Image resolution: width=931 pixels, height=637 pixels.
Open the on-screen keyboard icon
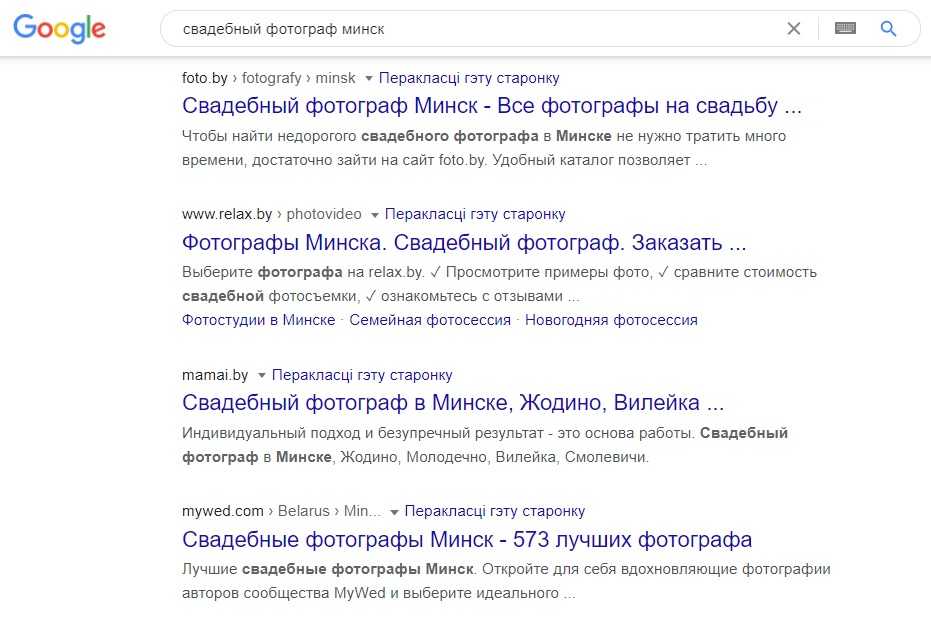pyautogui.click(x=845, y=29)
